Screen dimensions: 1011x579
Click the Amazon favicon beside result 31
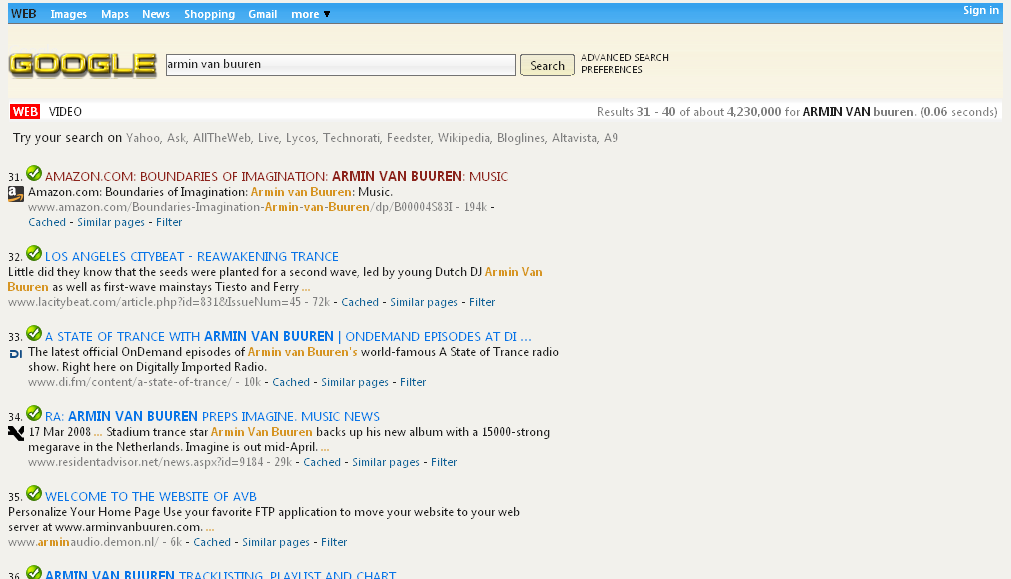pos(15,193)
